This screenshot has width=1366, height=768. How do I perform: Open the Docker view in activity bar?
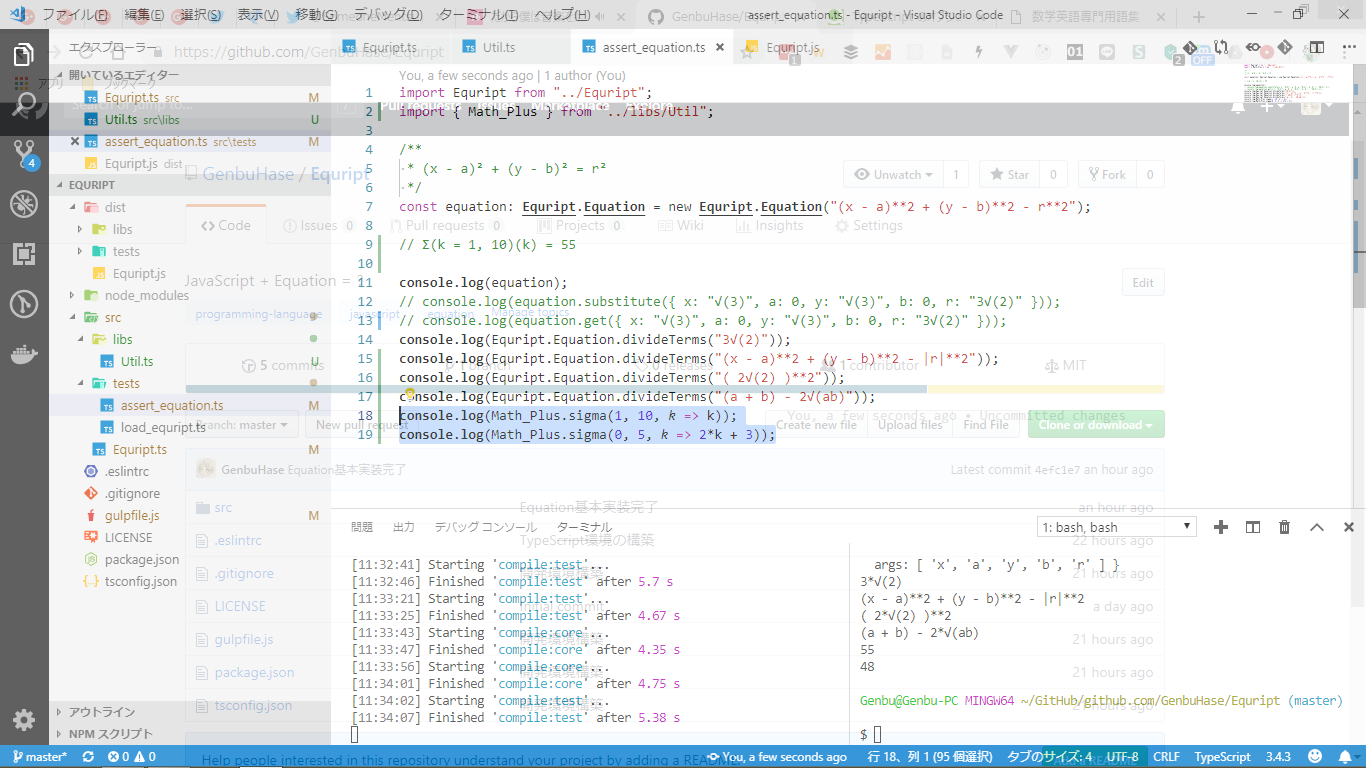(24, 353)
